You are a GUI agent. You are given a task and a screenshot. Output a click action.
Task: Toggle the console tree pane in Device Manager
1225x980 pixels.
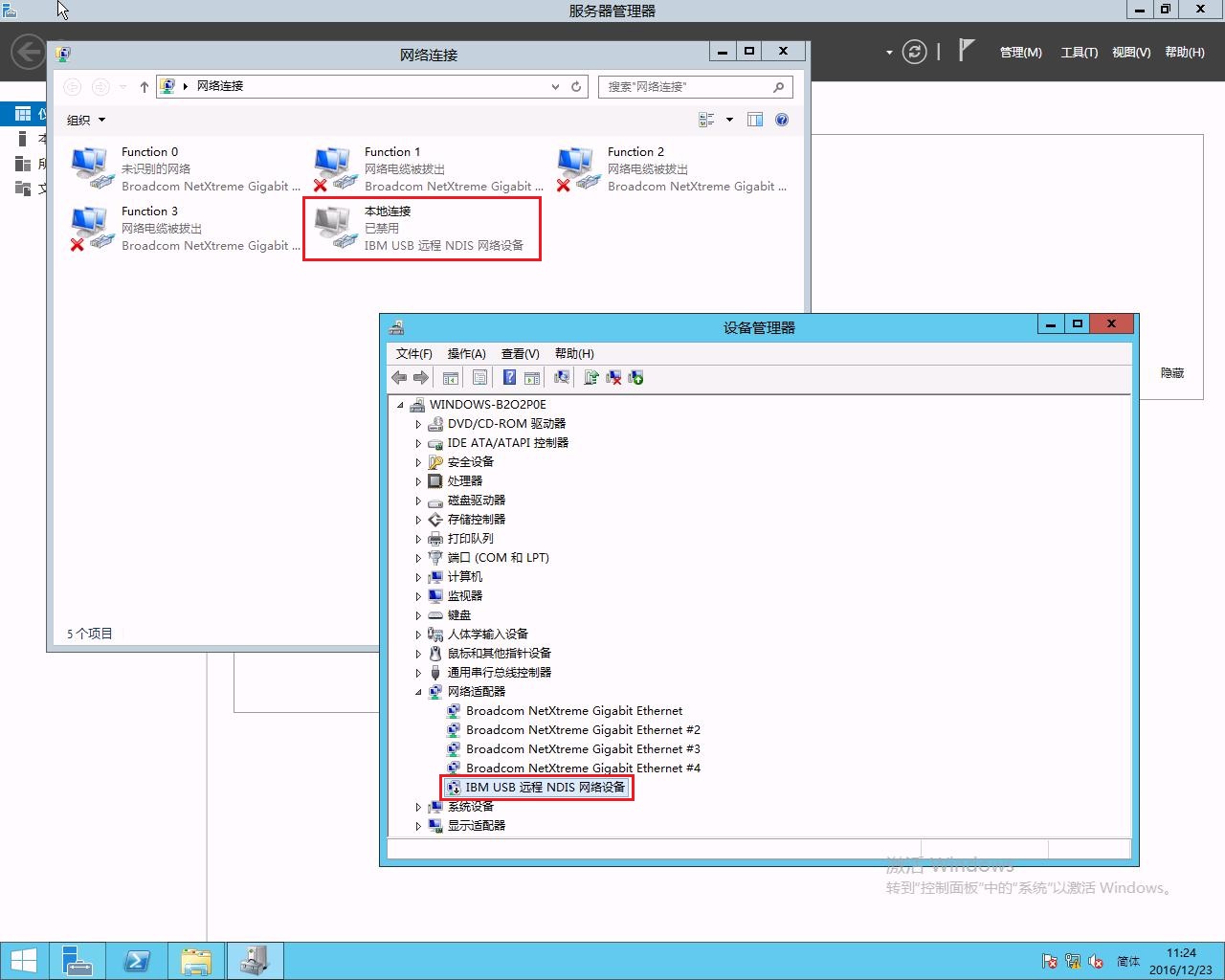[450, 377]
